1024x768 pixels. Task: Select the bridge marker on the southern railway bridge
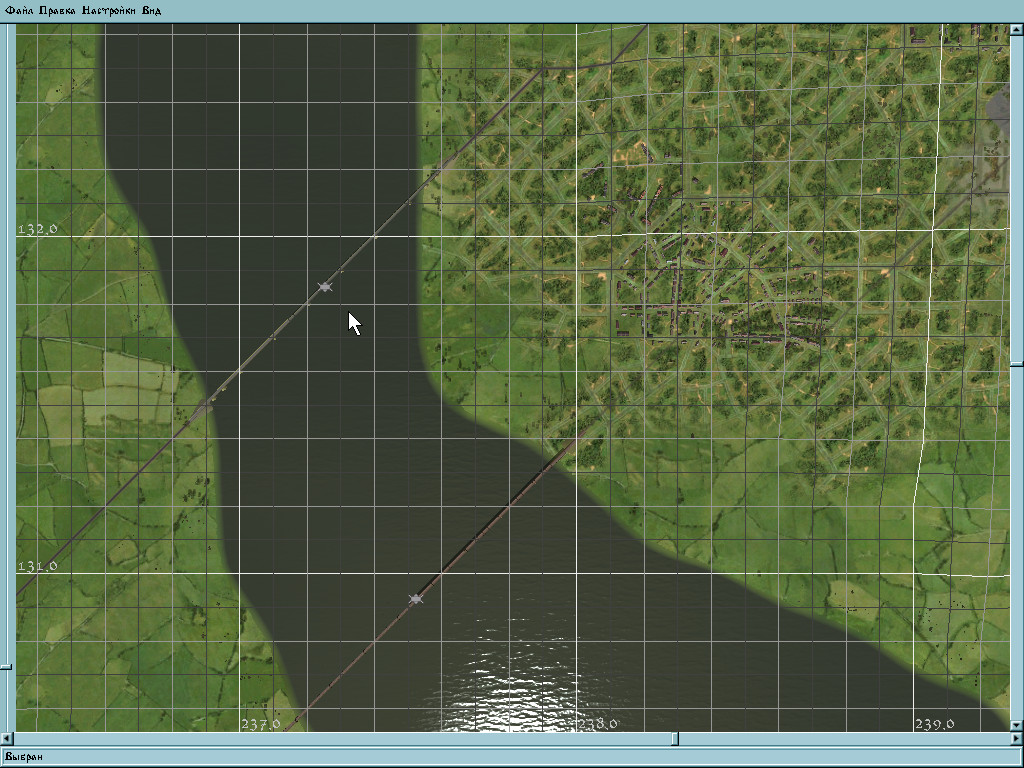tap(415, 599)
